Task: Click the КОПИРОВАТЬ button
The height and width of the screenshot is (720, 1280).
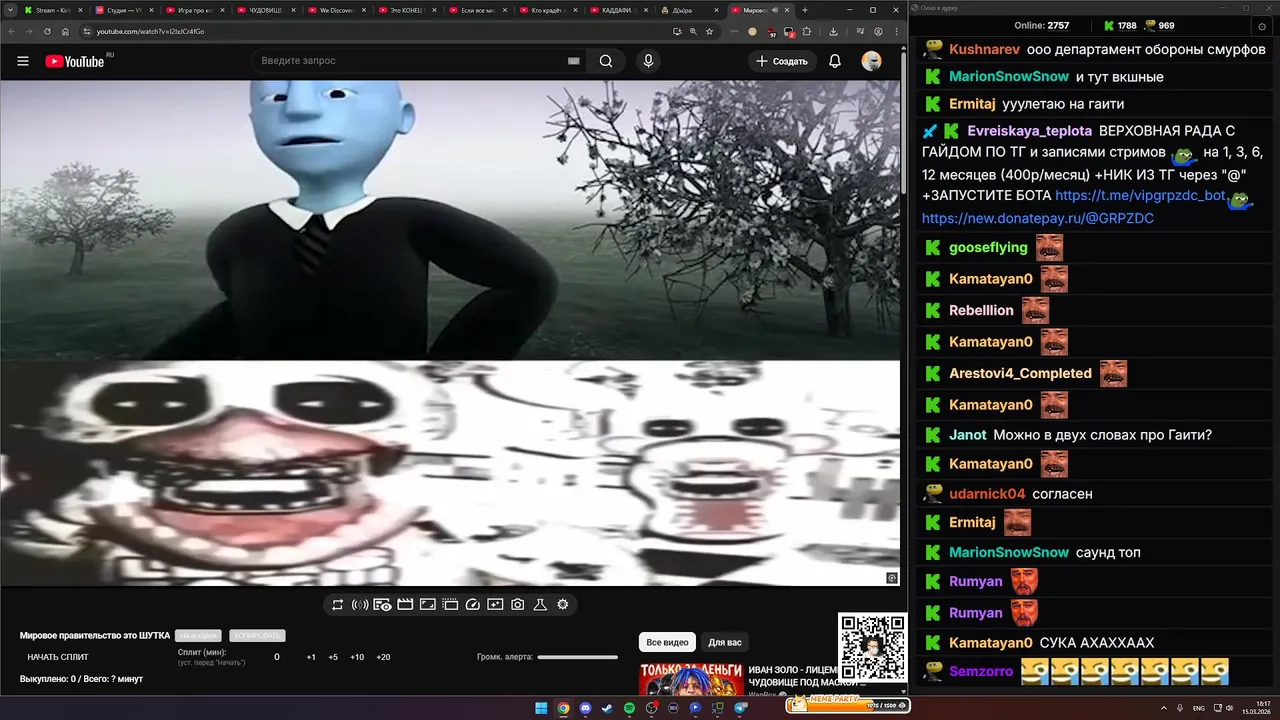Action: (x=257, y=636)
